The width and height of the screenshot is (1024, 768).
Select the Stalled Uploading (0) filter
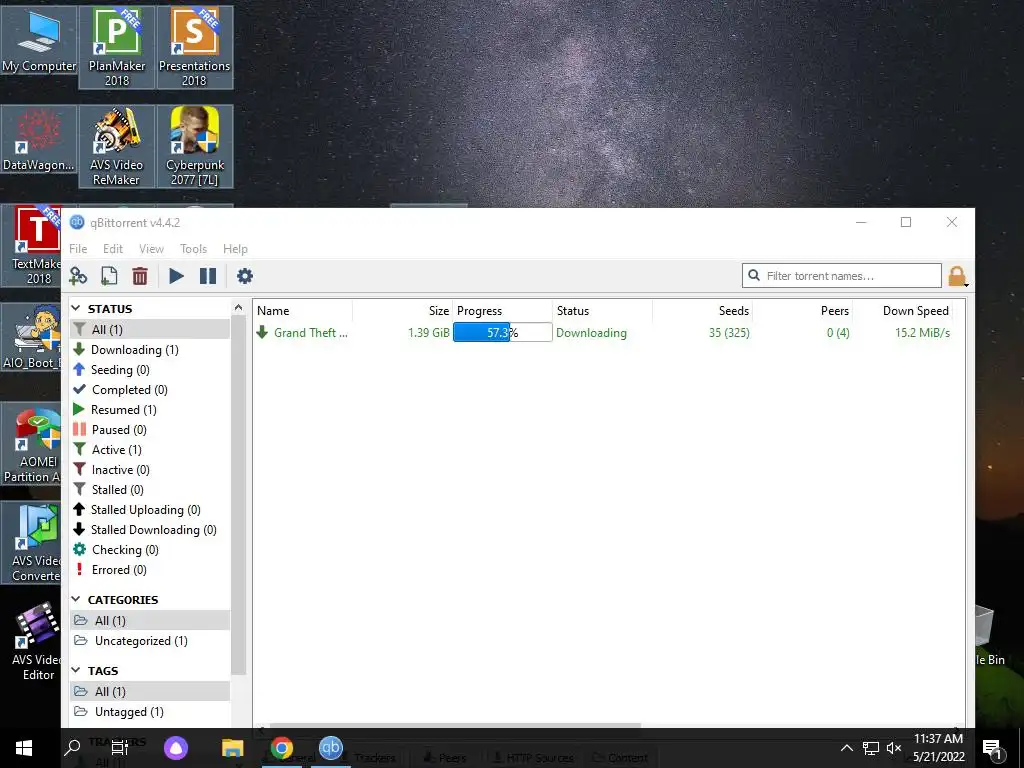coord(150,509)
